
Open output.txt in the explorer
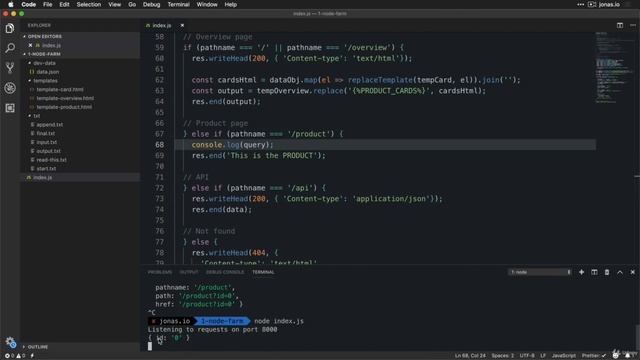point(48,151)
